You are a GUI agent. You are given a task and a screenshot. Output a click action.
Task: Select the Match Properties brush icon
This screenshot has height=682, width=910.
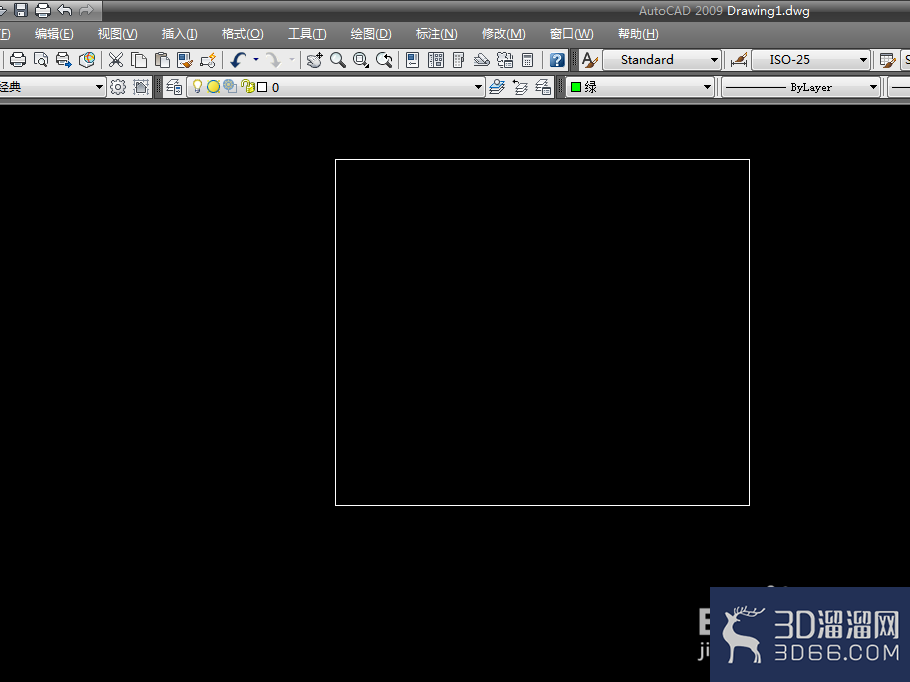(185, 60)
